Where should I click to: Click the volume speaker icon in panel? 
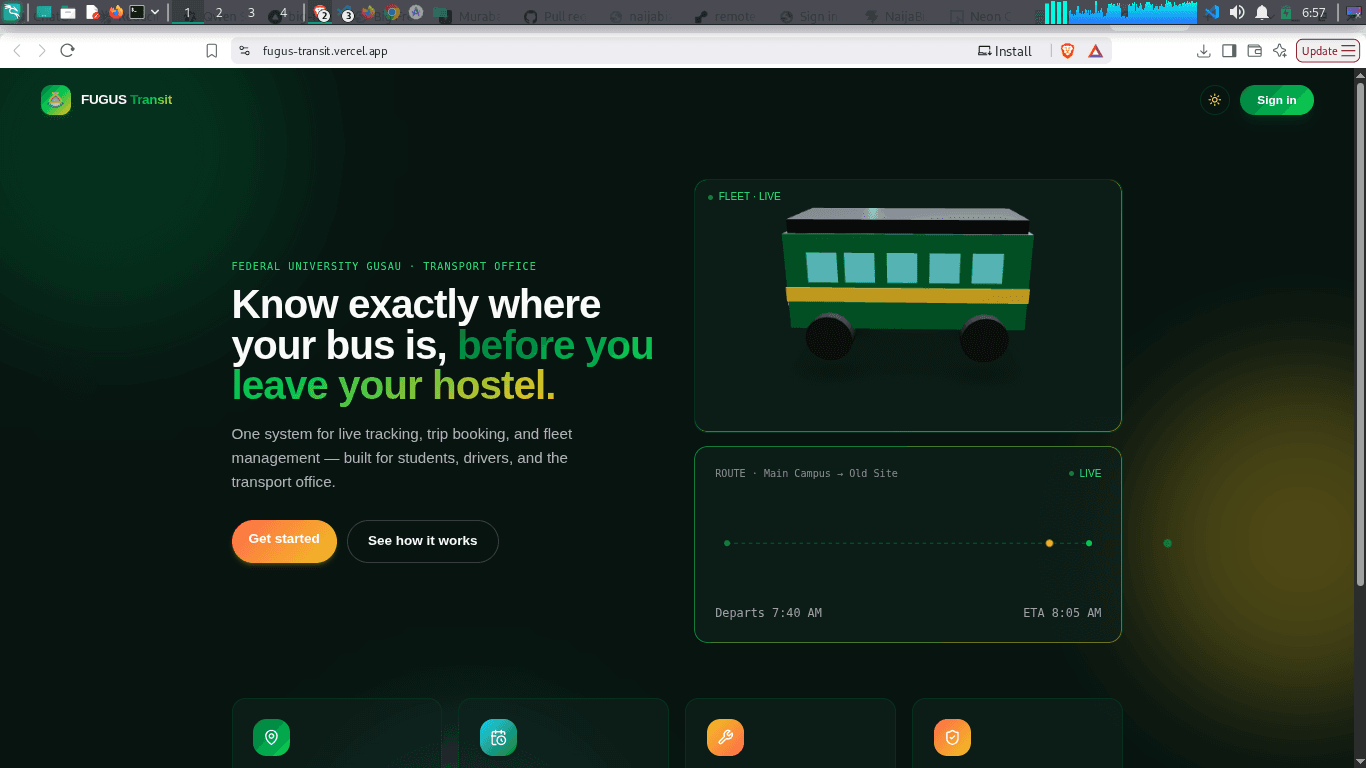[x=1237, y=12]
